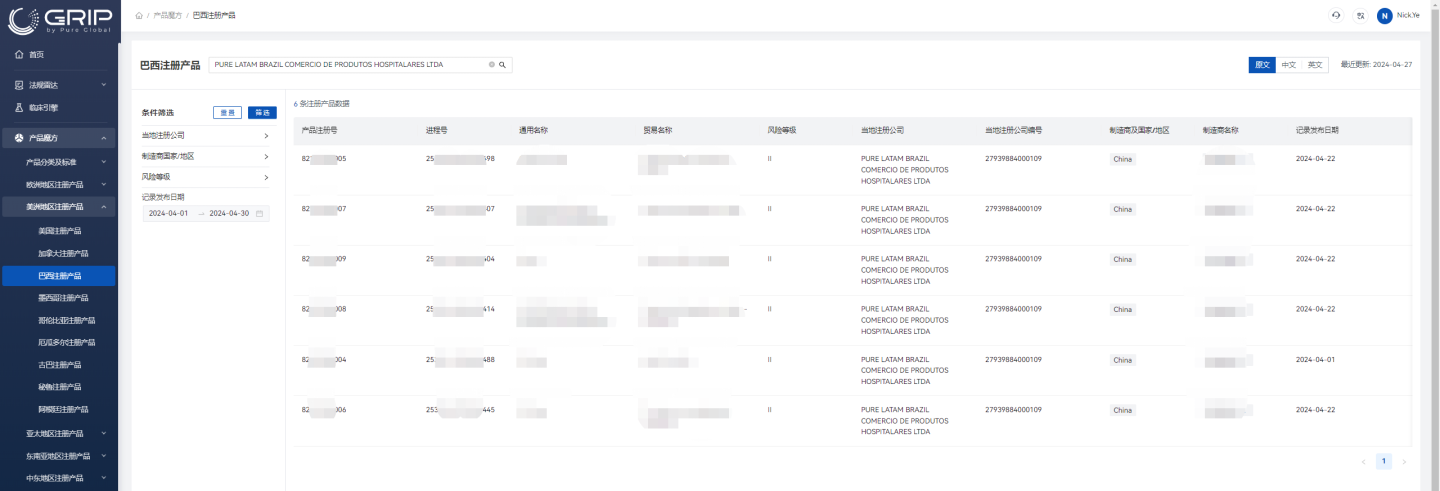
Task: Expand 中东地区注册产品 submenu
Action: tap(104, 478)
